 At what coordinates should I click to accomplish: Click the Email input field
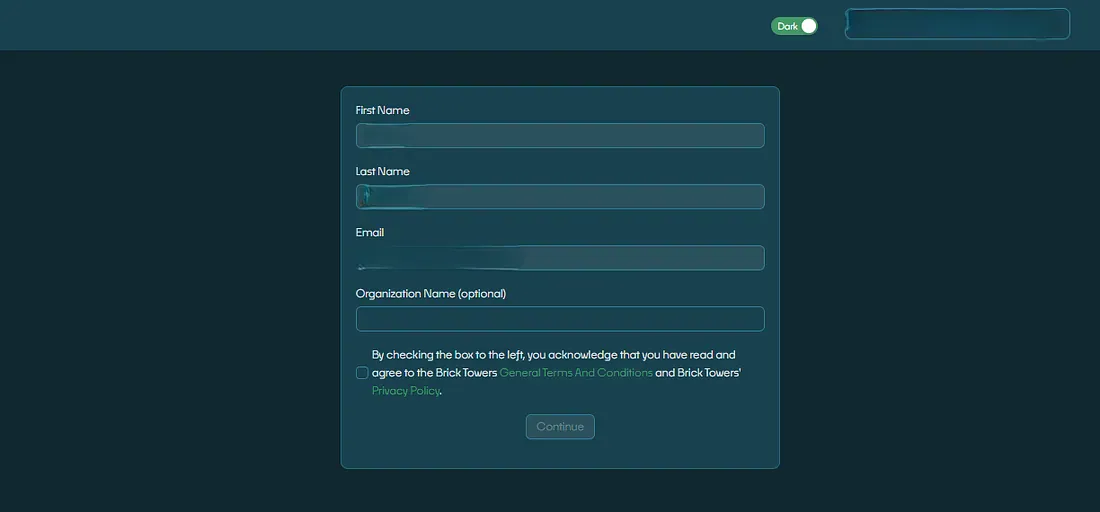coord(560,257)
